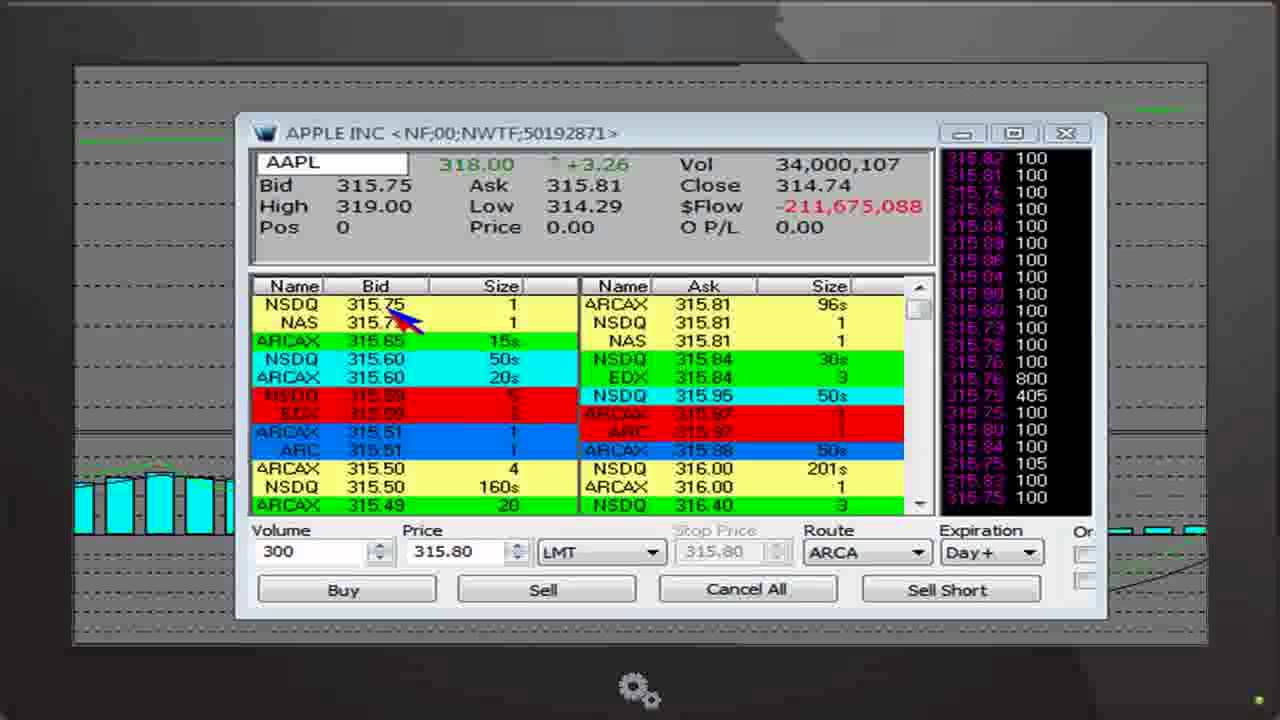Open the LMT order type dropdown

601,552
